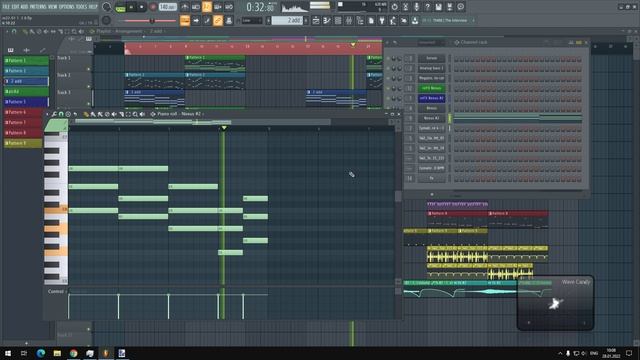Click the master volume knob
Viewport: 640px width, 360px height.
click(107, 7)
